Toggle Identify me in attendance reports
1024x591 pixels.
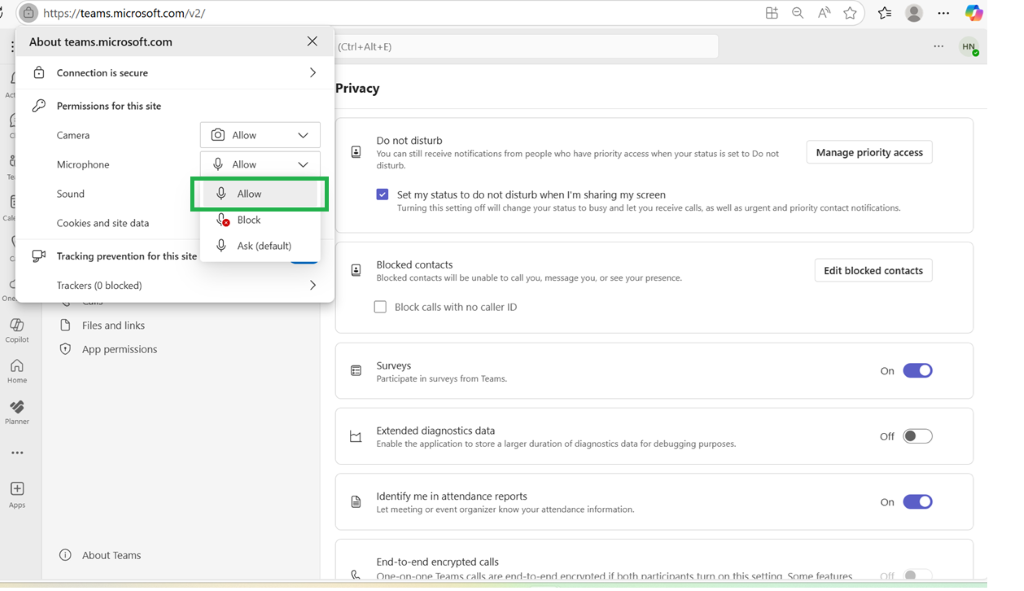point(918,502)
